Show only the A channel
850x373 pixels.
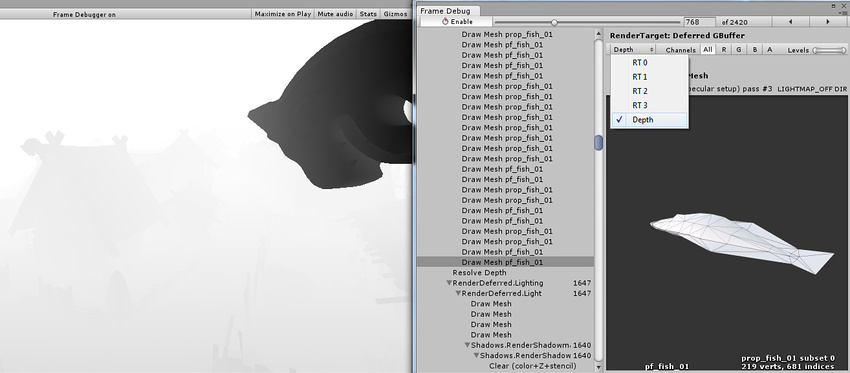coord(769,49)
